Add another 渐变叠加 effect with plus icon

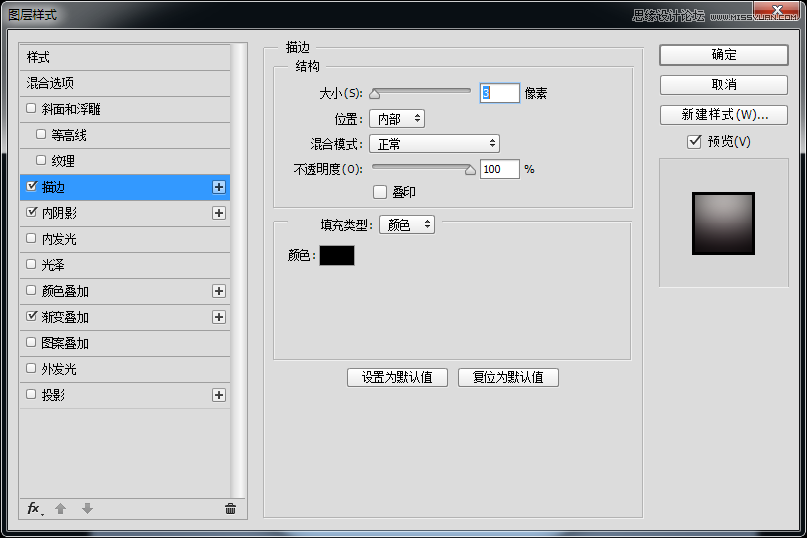(219, 317)
